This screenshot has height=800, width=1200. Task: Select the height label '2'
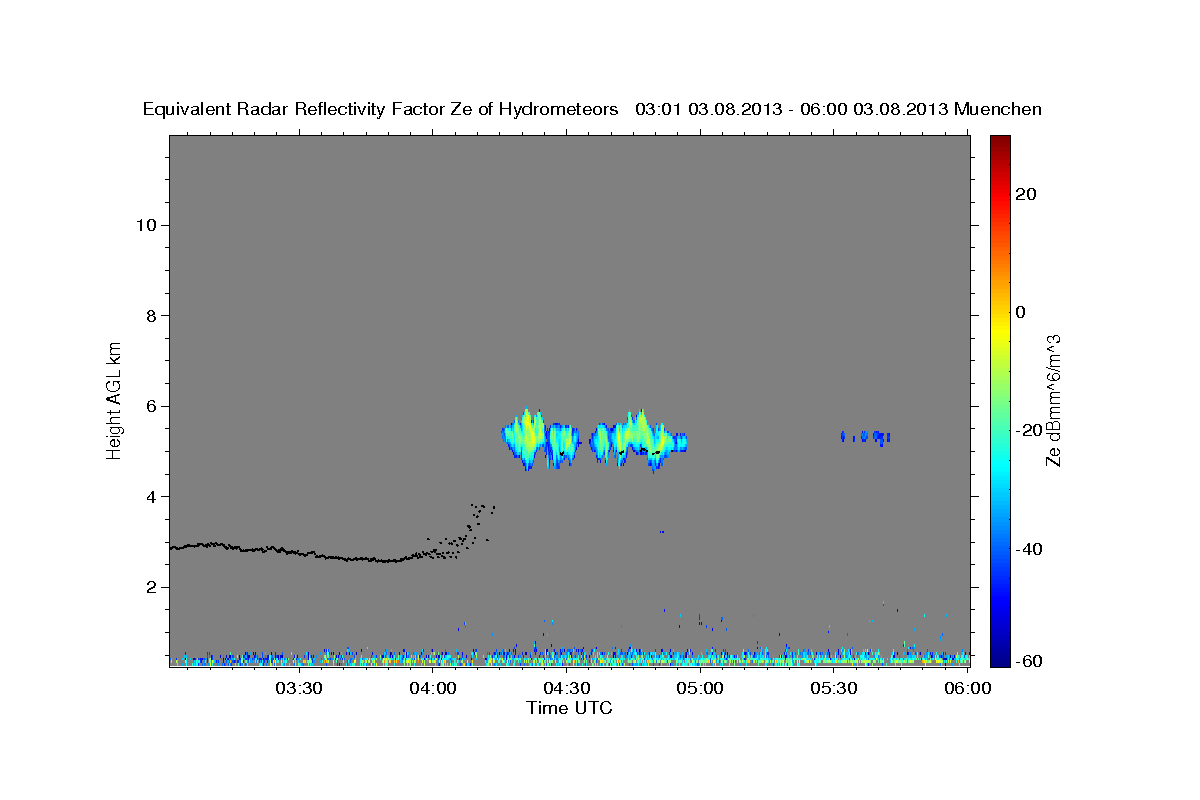[151, 587]
